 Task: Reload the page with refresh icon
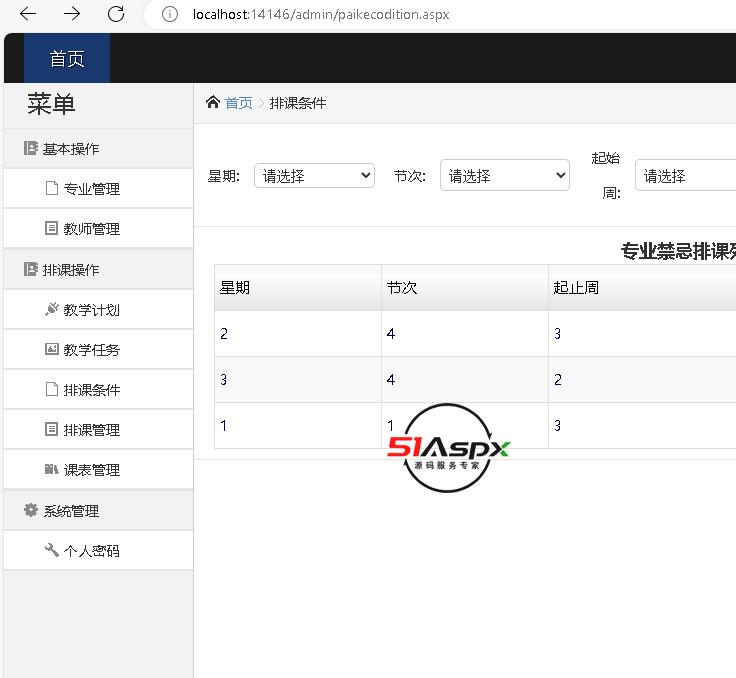click(x=116, y=14)
